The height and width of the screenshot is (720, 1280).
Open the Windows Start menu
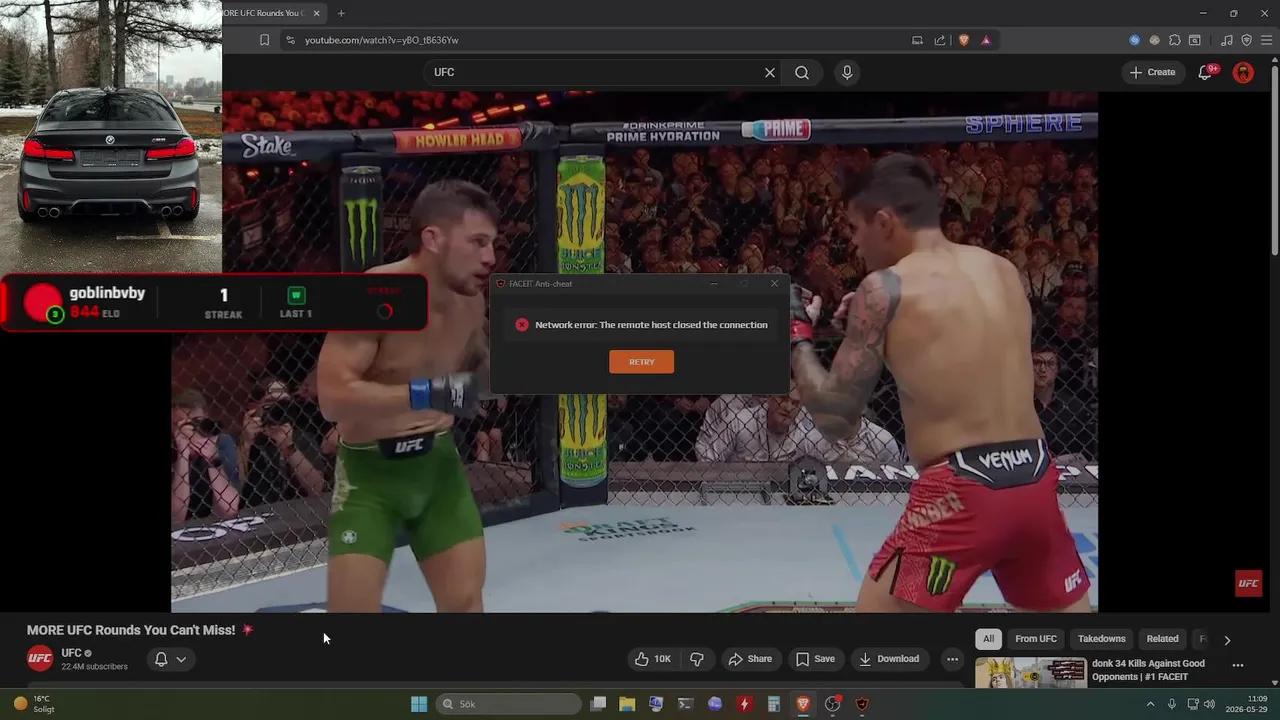pos(419,704)
